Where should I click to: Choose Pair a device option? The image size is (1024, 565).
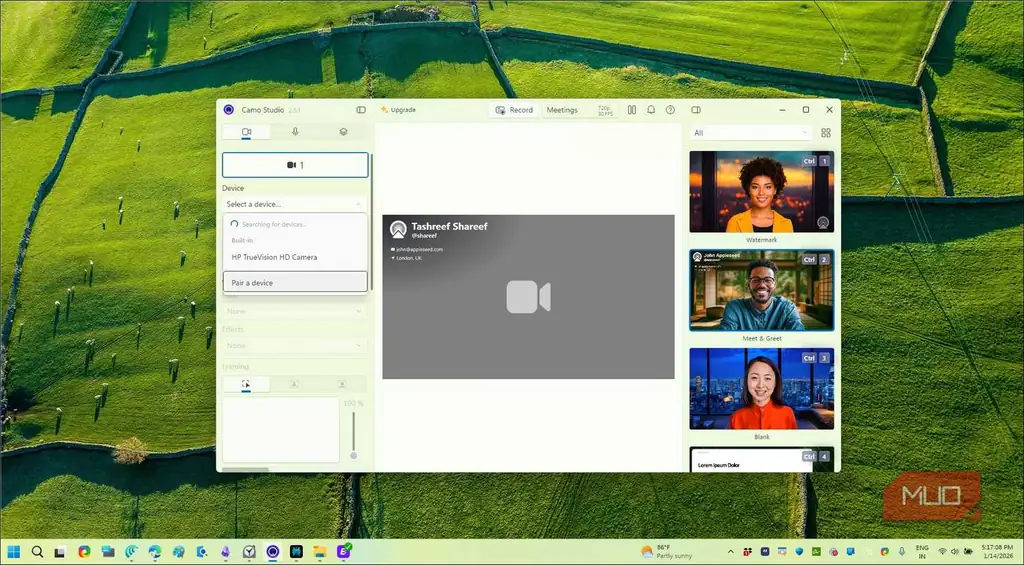tap(295, 282)
